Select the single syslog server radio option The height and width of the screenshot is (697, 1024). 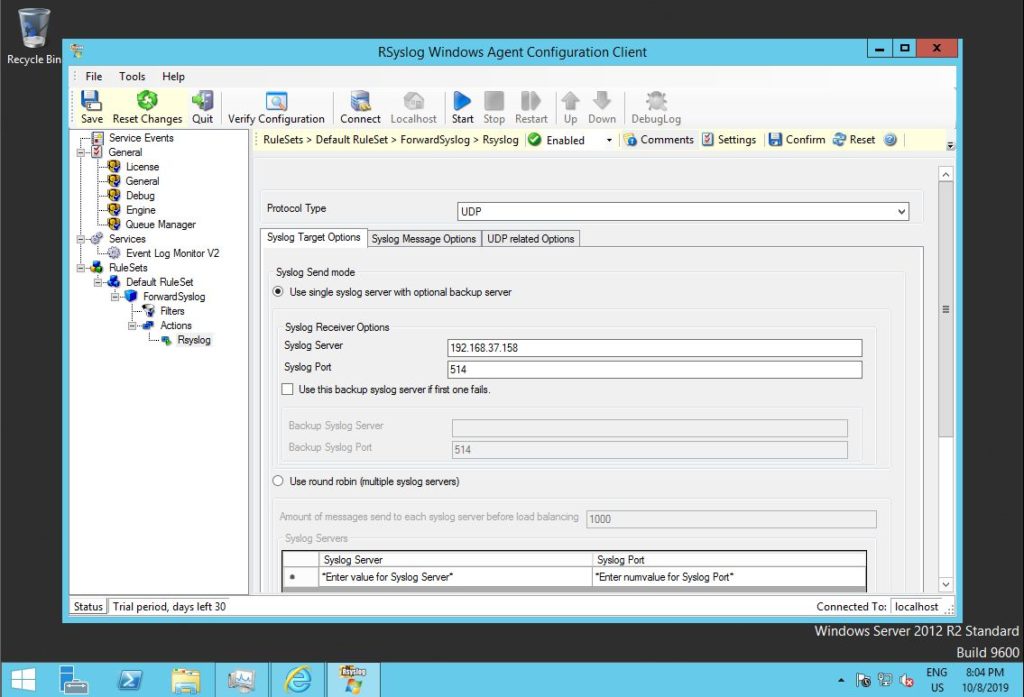click(280, 292)
